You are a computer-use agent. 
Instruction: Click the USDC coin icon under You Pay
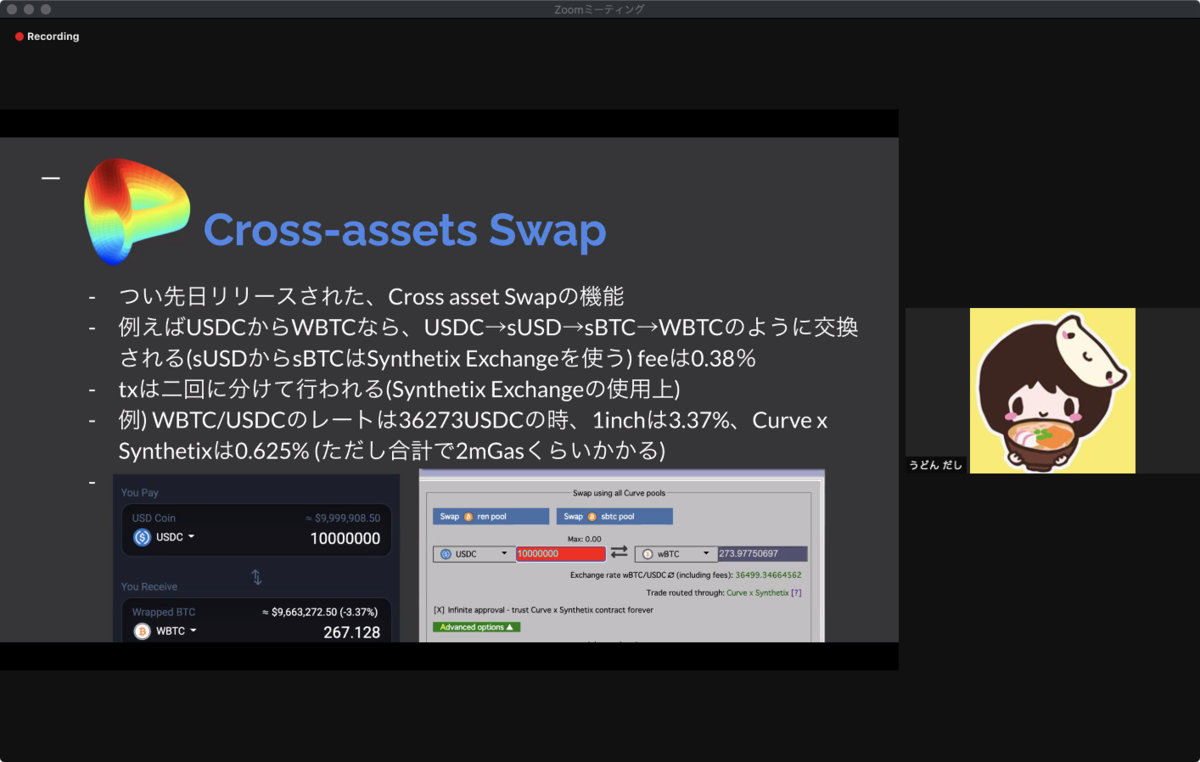[x=142, y=537]
